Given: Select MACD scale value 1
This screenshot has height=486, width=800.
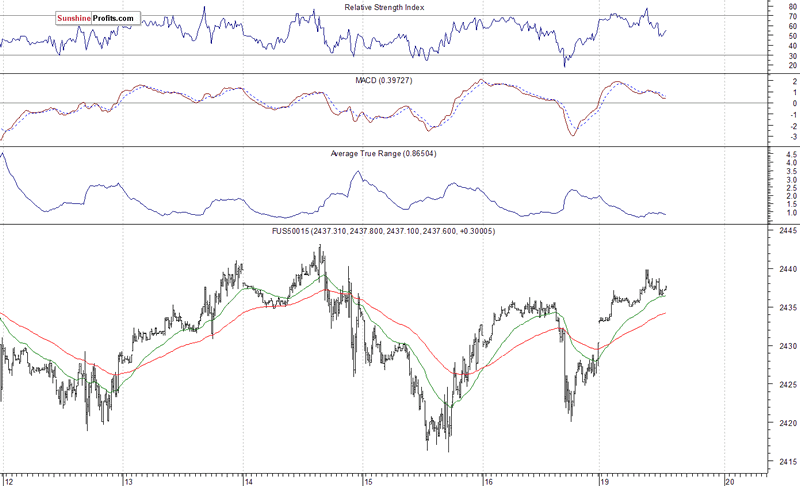Looking at the screenshot, I should [794, 93].
